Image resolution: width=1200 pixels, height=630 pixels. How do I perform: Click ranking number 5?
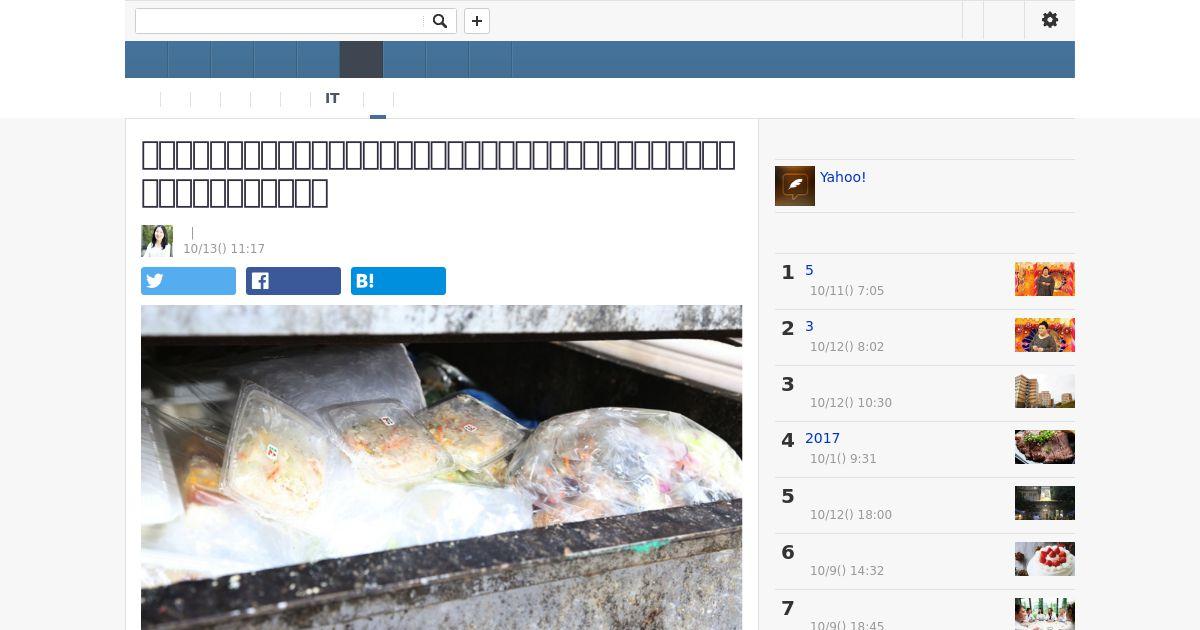pos(788,497)
